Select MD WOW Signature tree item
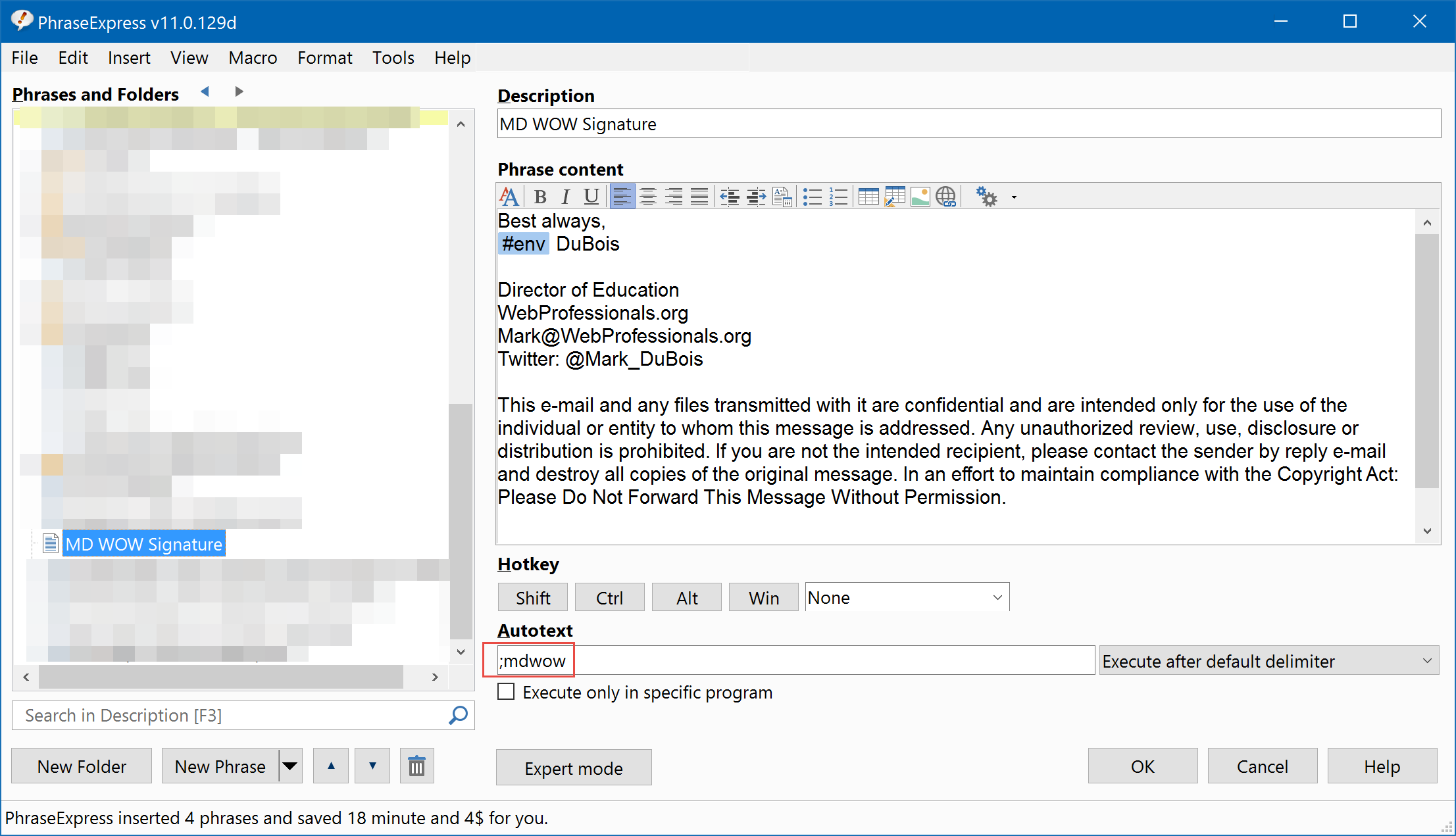This screenshot has width=1456, height=836. (143, 544)
